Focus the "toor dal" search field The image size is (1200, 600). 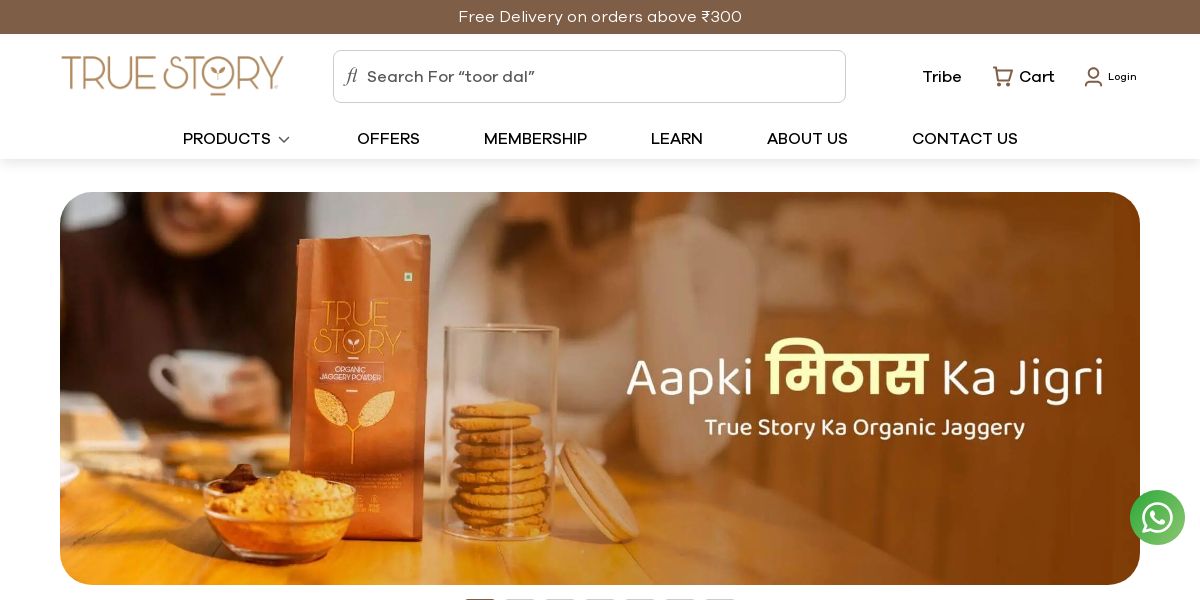589,77
